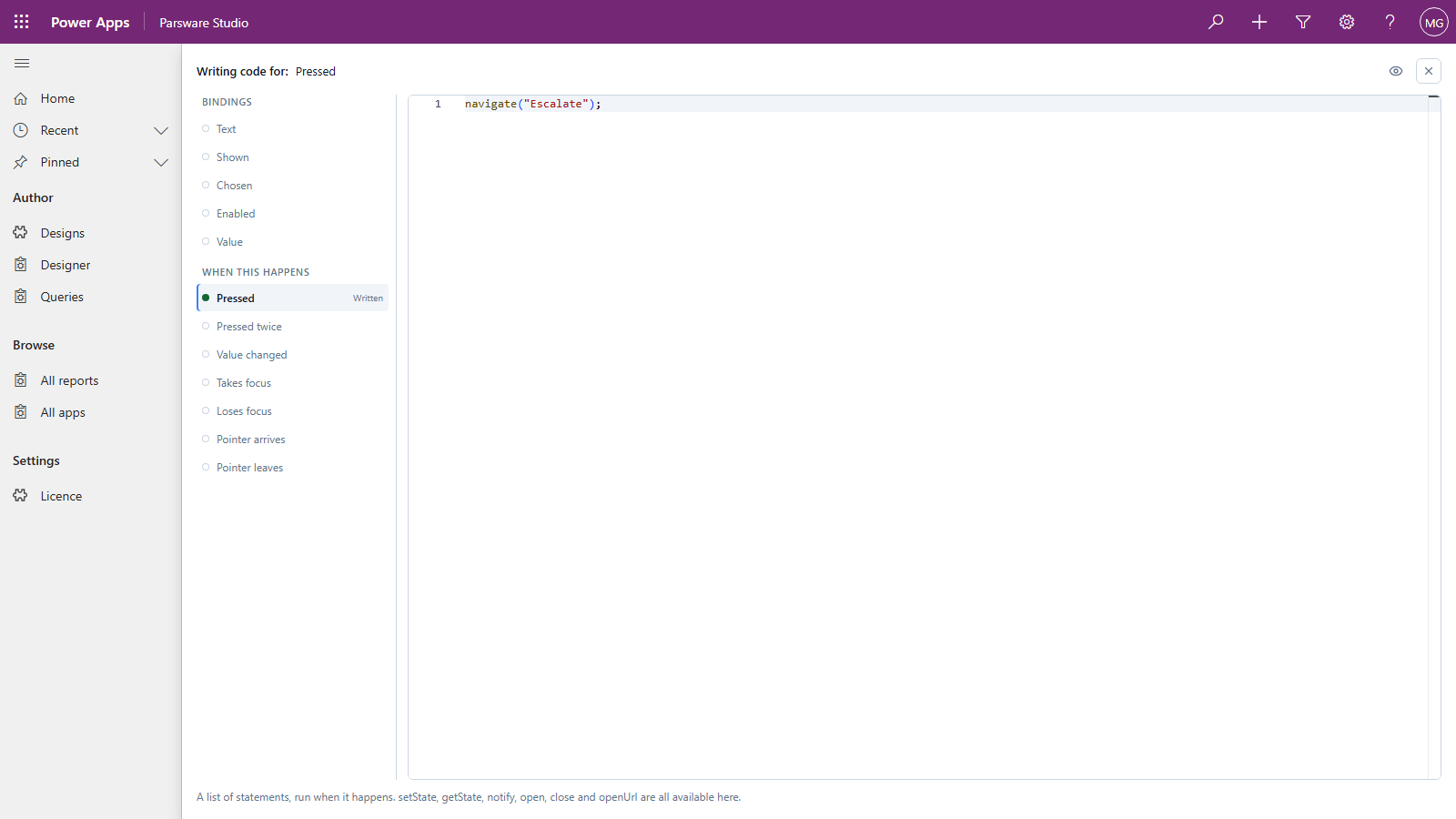The image size is (1456, 819).
Task: Toggle the eye preview icon
Action: click(x=1396, y=71)
